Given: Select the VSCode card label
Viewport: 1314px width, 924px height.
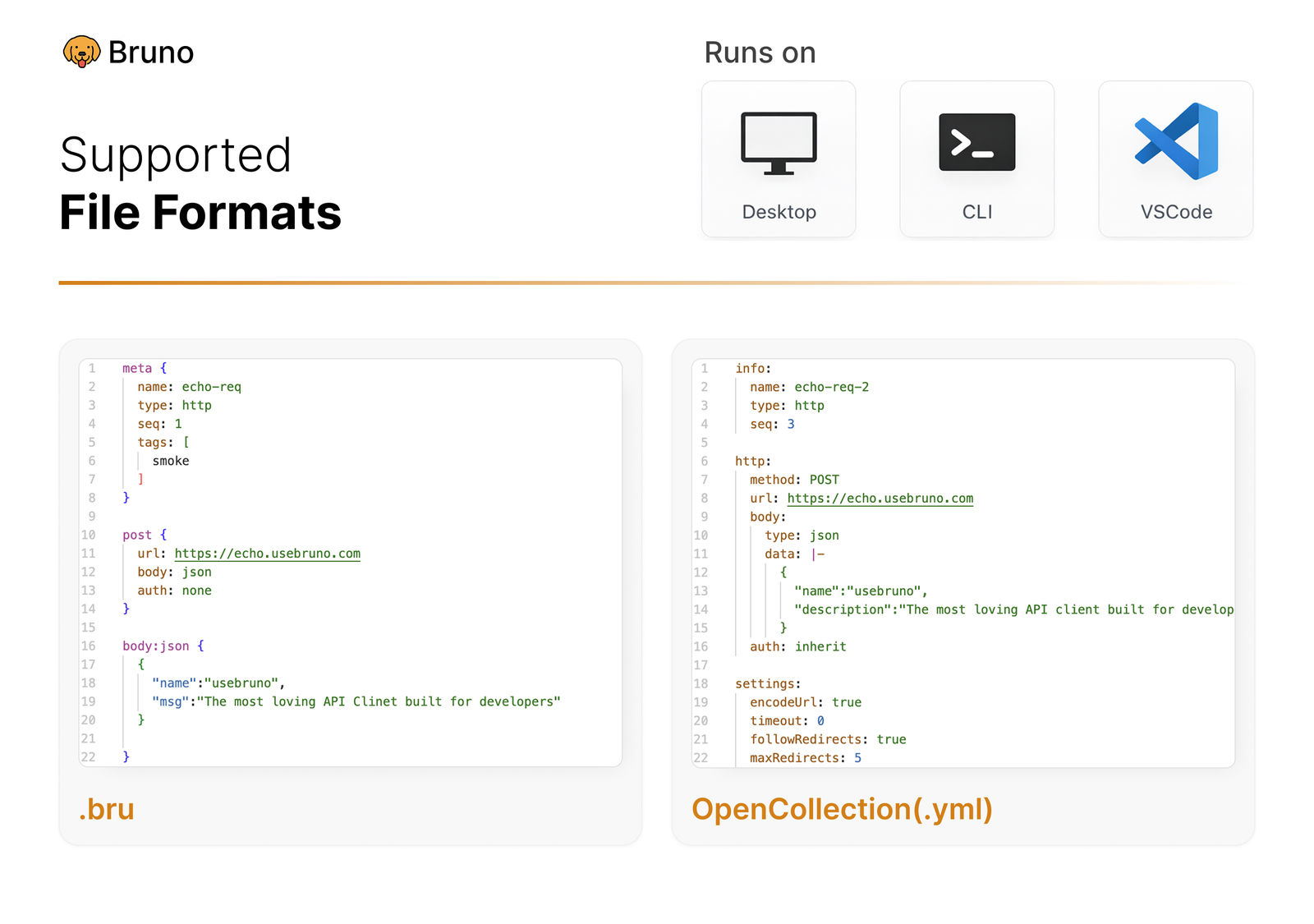Looking at the screenshot, I should (1176, 212).
